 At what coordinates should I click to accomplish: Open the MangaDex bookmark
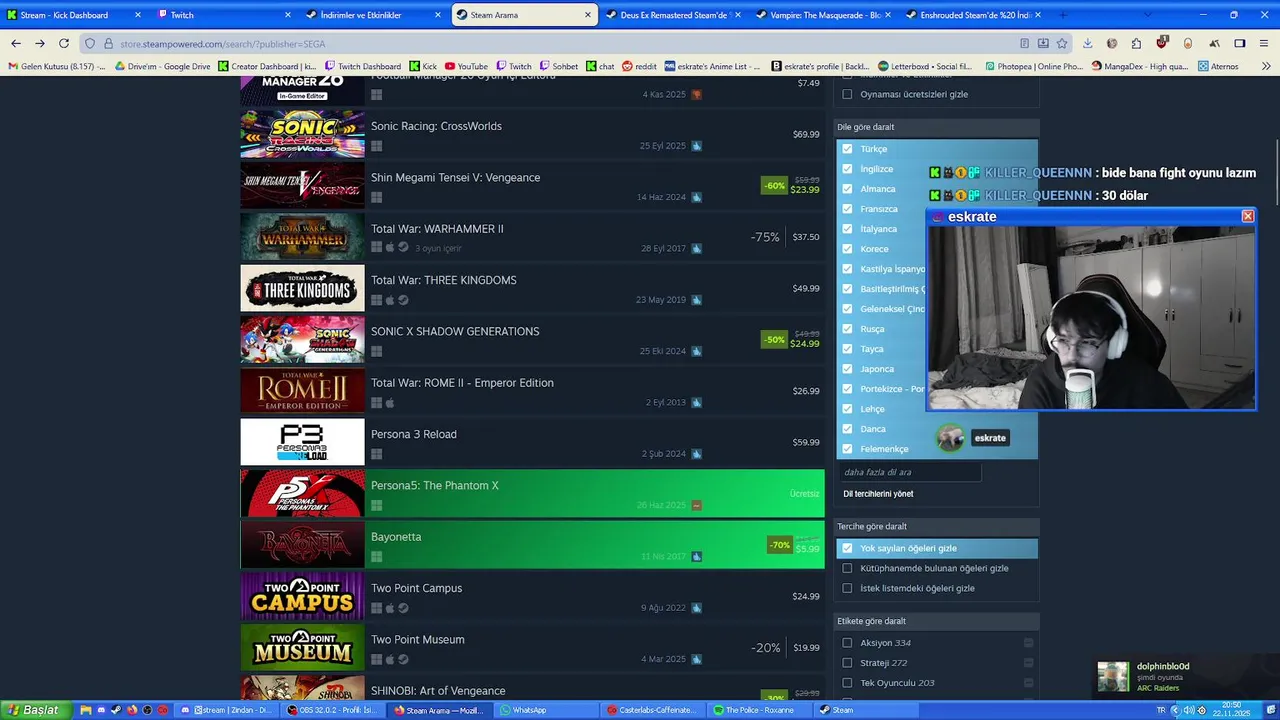1140,66
